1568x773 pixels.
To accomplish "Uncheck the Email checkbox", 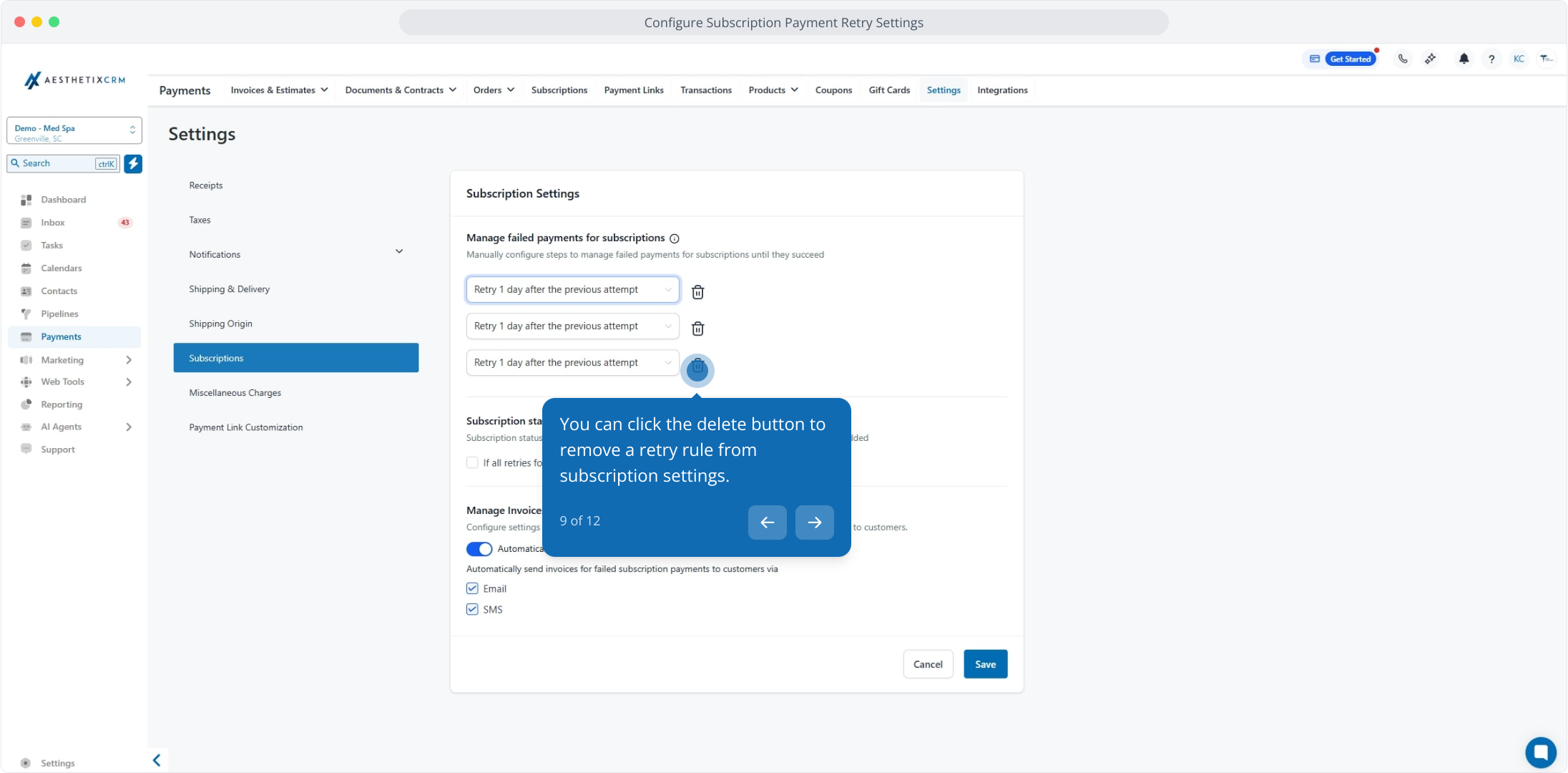I will point(472,588).
